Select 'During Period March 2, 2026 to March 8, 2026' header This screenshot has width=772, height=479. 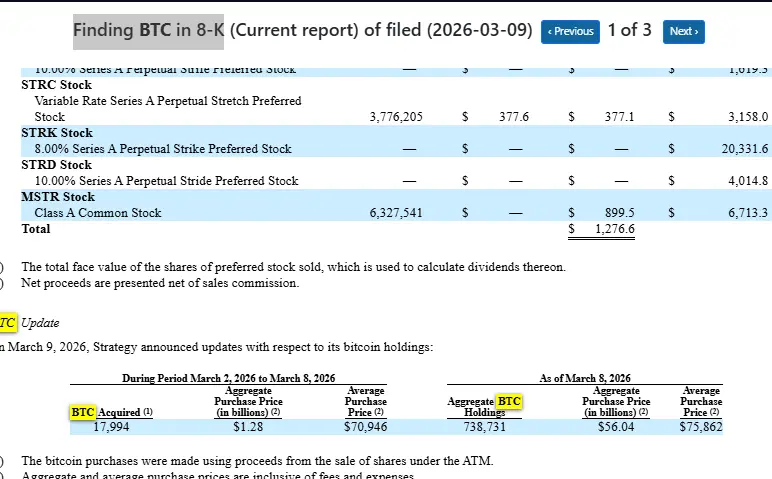[x=228, y=378]
